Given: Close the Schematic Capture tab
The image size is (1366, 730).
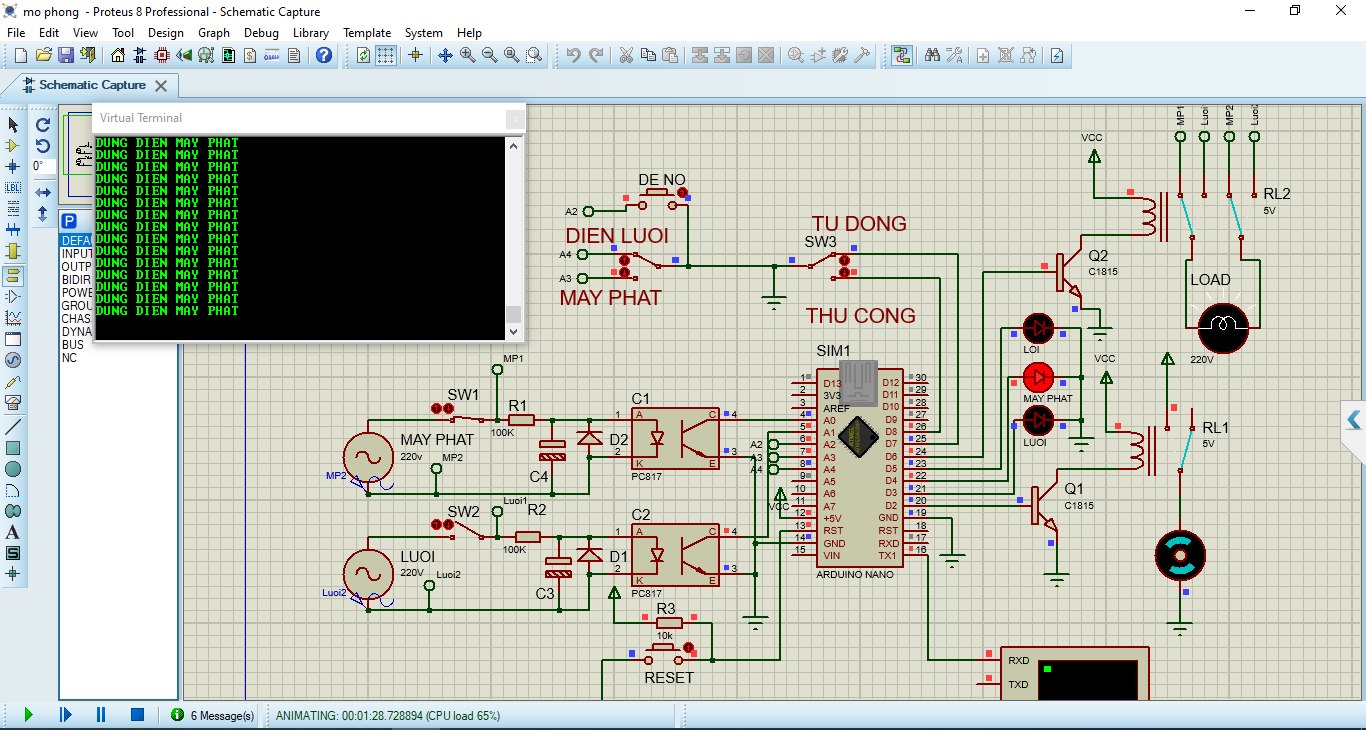Looking at the screenshot, I should point(163,86).
